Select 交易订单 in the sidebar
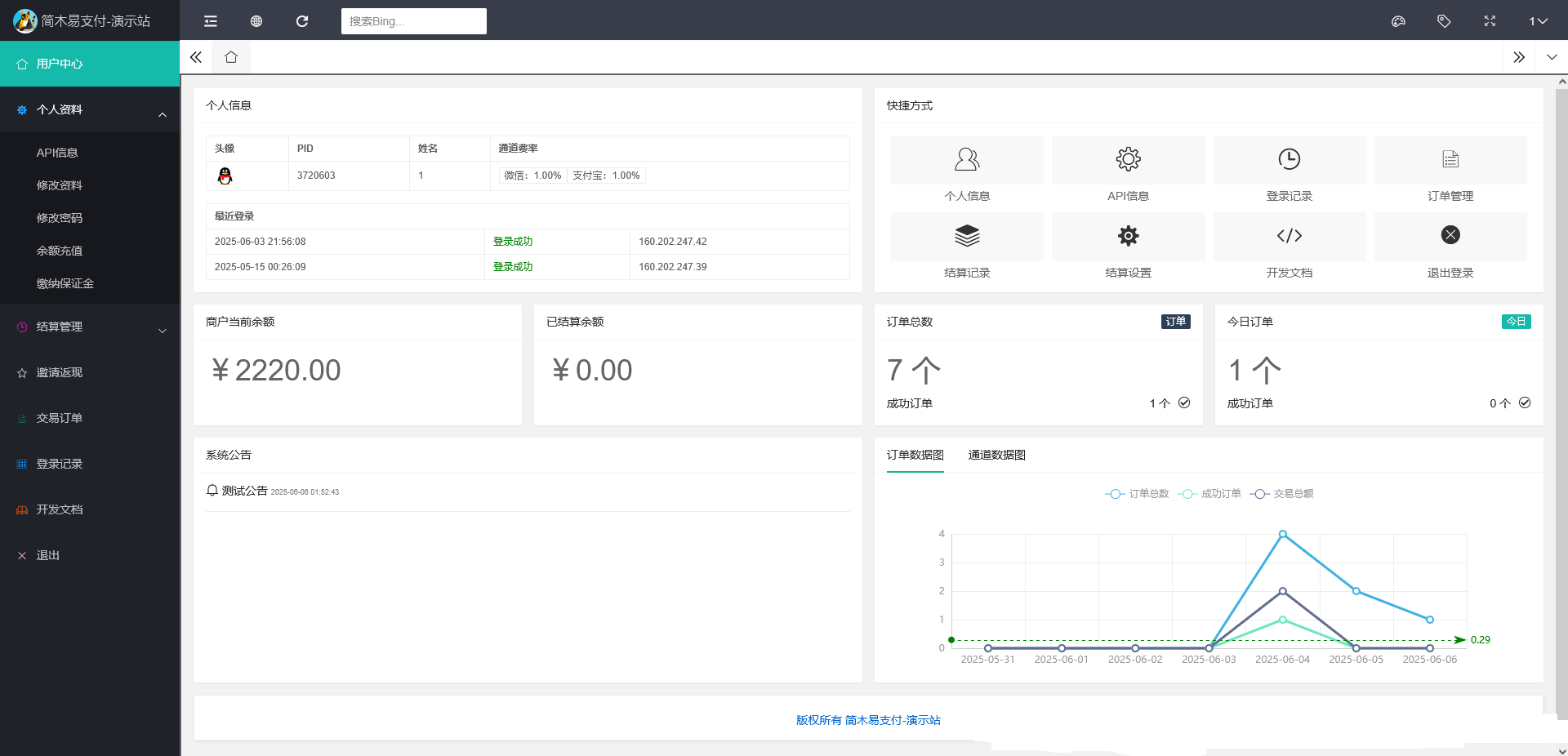The width and height of the screenshot is (1568, 756). 60,419
